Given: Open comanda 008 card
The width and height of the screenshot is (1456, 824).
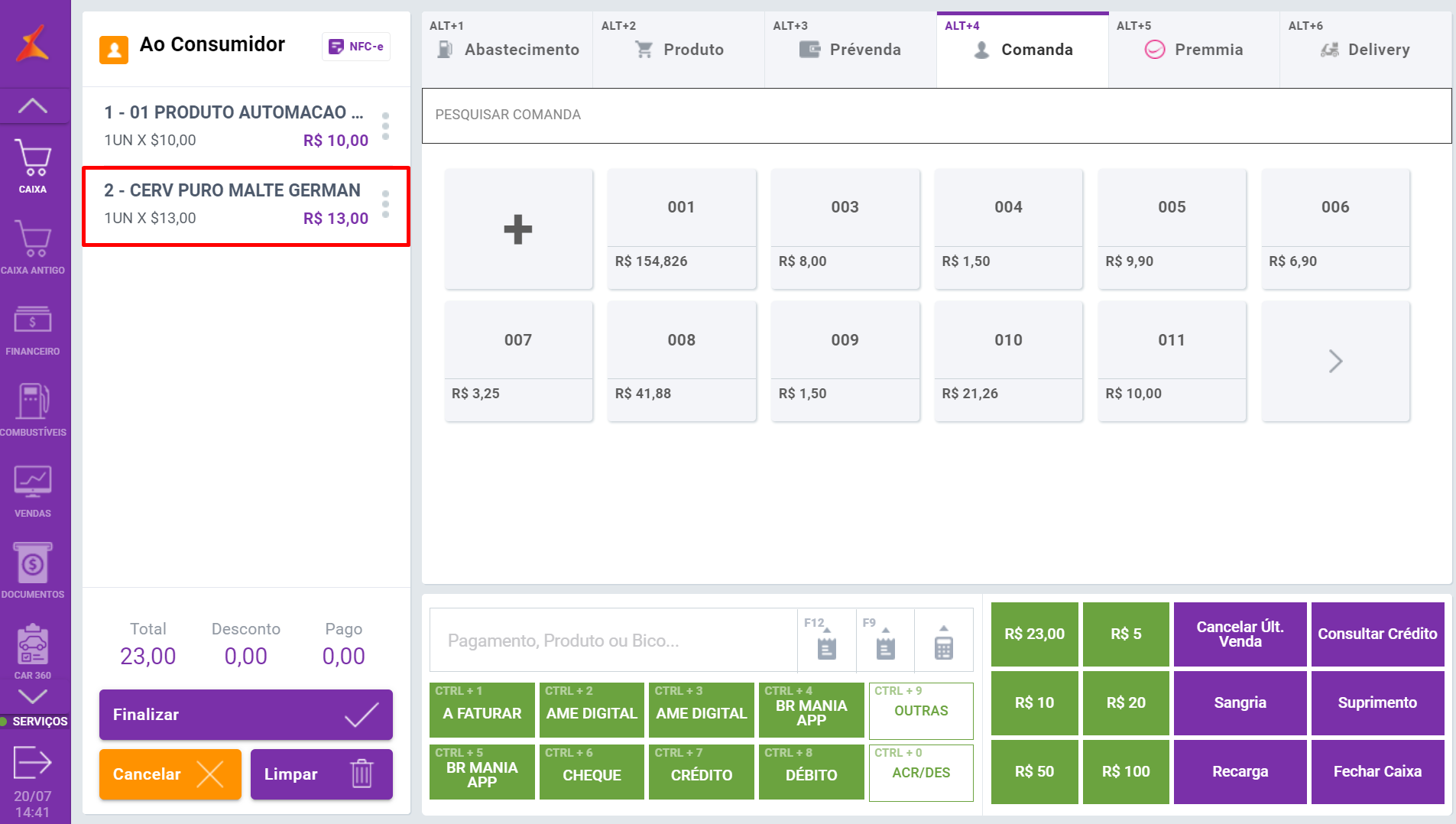Looking at the screenshot, I should coord(681,361).
